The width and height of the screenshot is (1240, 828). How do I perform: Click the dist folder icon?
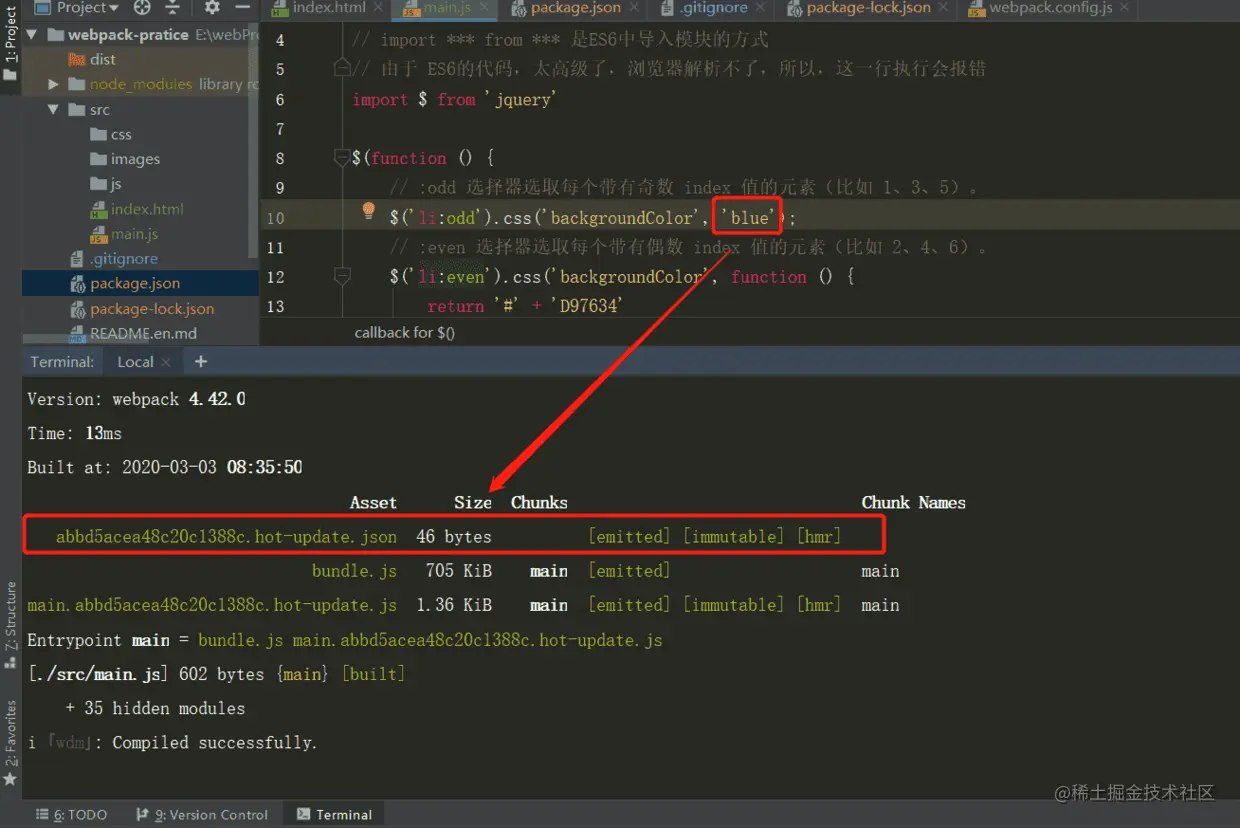coord(77,59)
